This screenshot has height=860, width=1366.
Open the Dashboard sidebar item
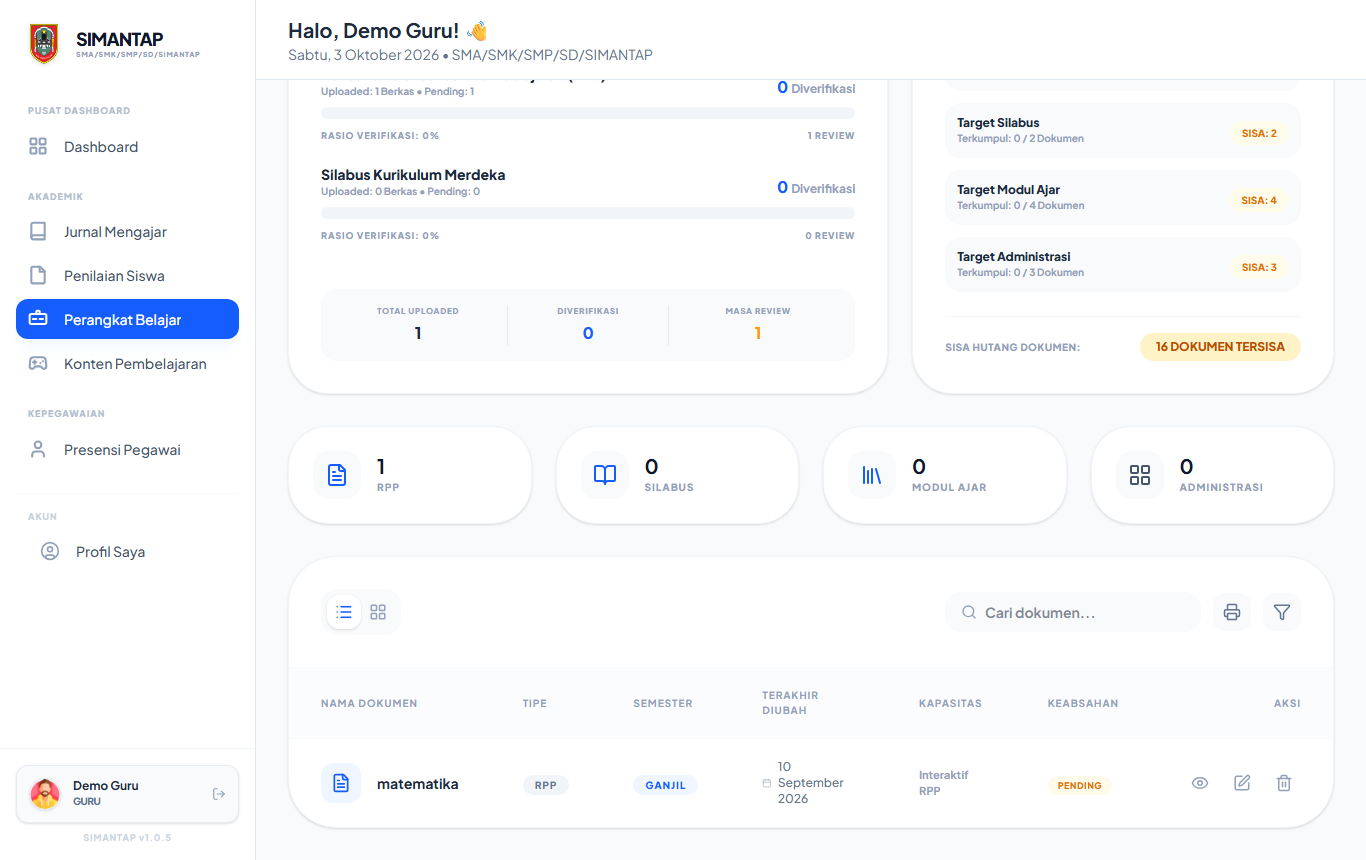[127, 147]
